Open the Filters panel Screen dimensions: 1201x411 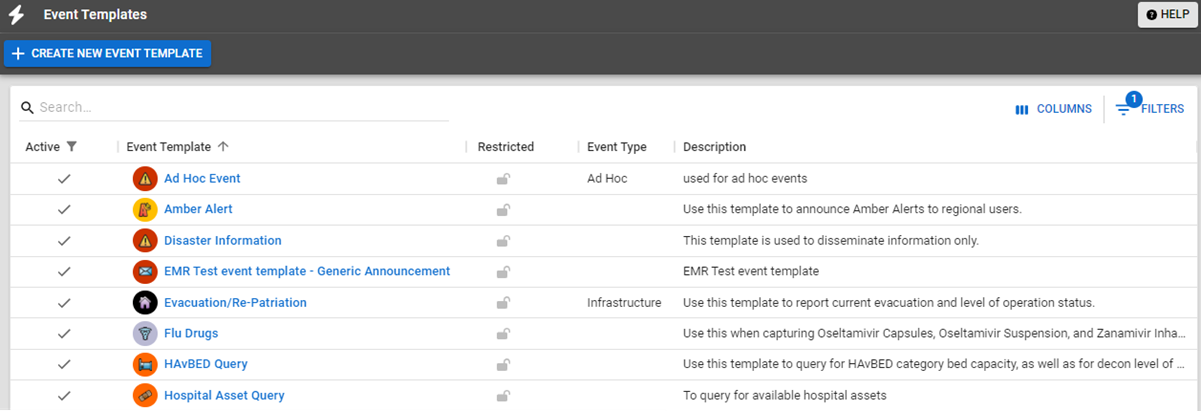point(1150,108)
